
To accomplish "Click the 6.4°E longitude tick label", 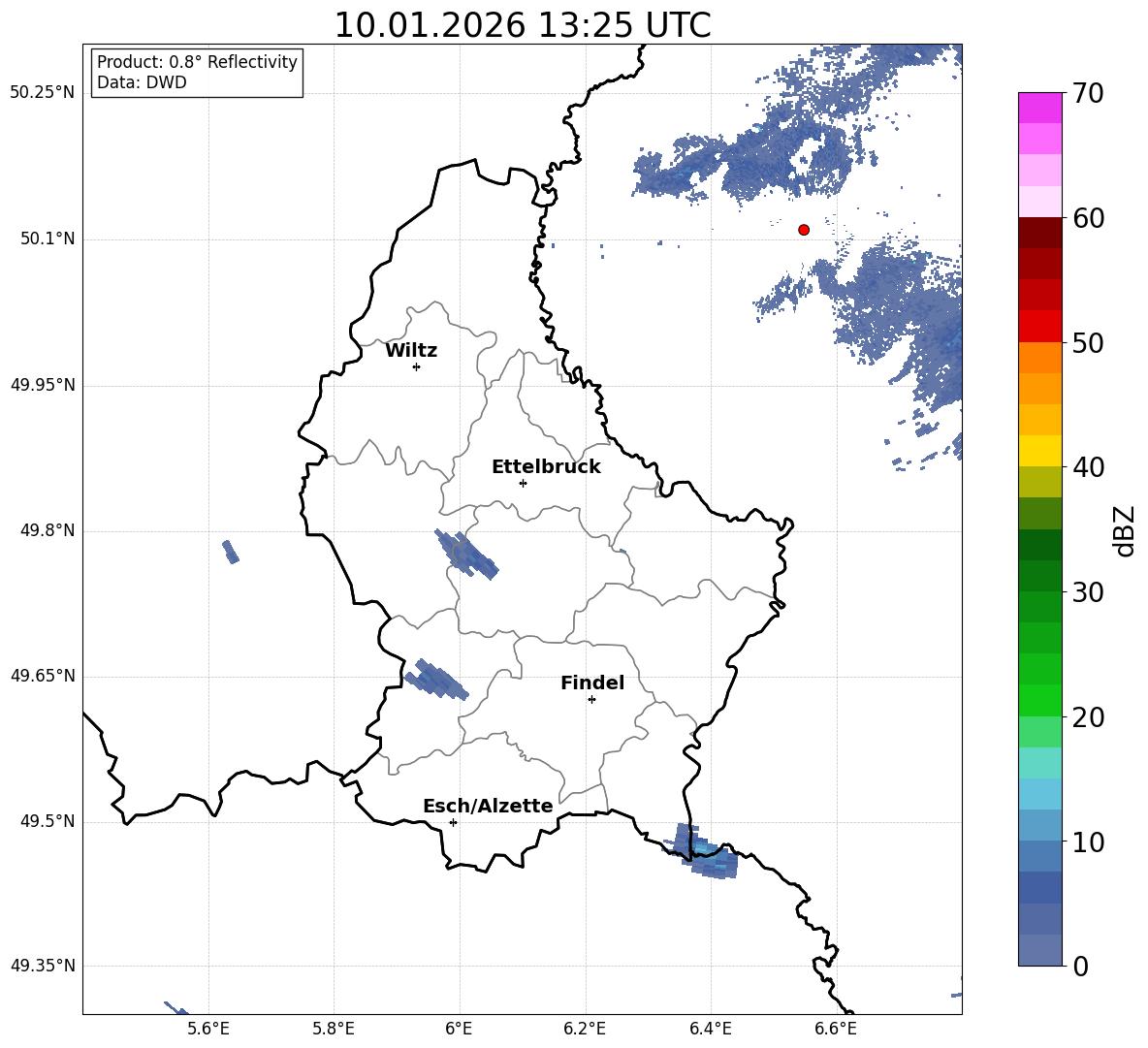I will pos(710,1029).
